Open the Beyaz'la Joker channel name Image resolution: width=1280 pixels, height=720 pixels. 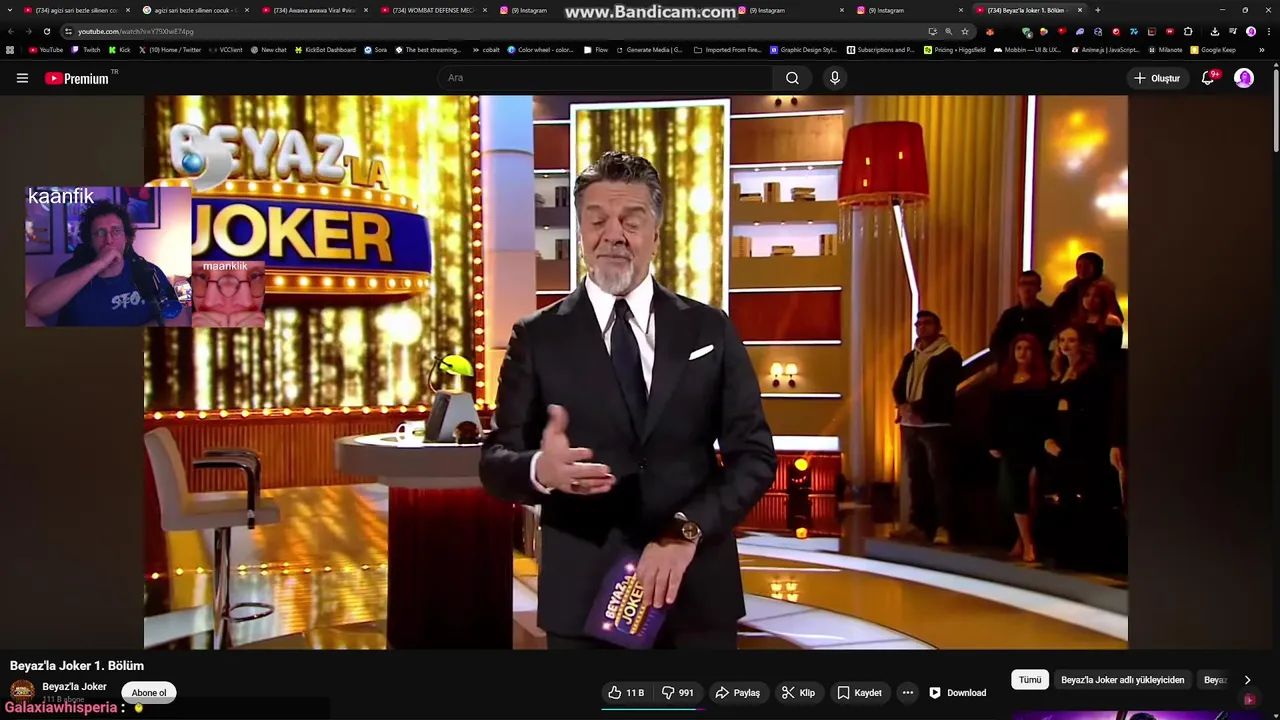coord(74,687)
